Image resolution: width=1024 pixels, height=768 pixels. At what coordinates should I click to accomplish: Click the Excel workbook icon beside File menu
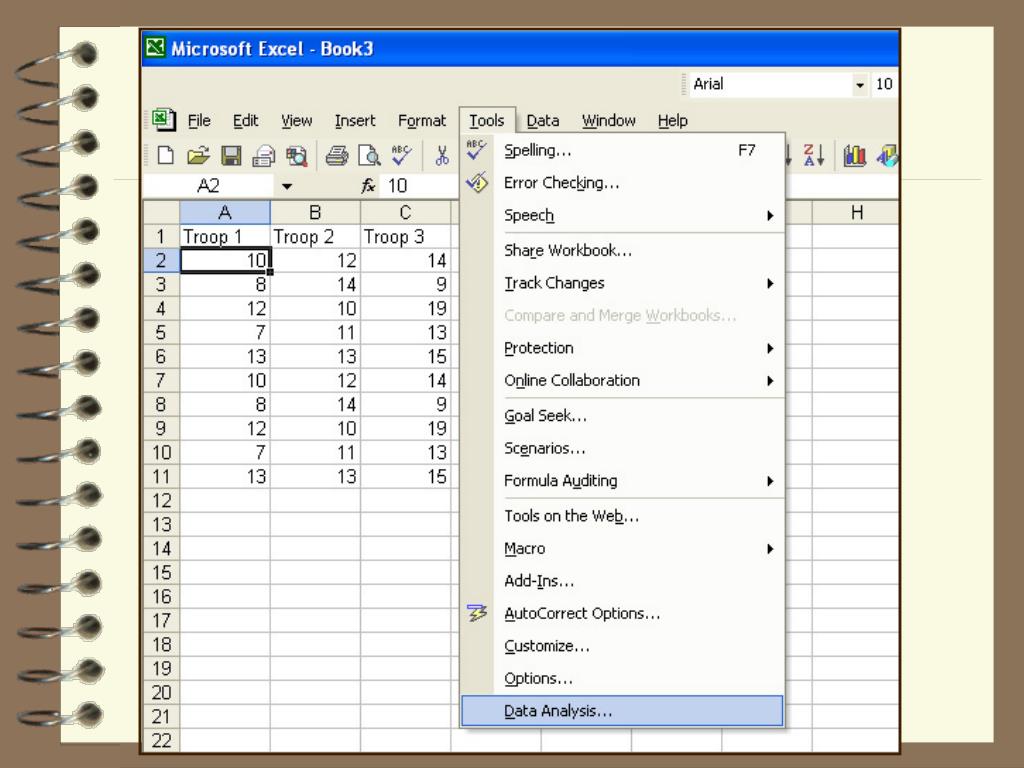(x=163, y=120)
